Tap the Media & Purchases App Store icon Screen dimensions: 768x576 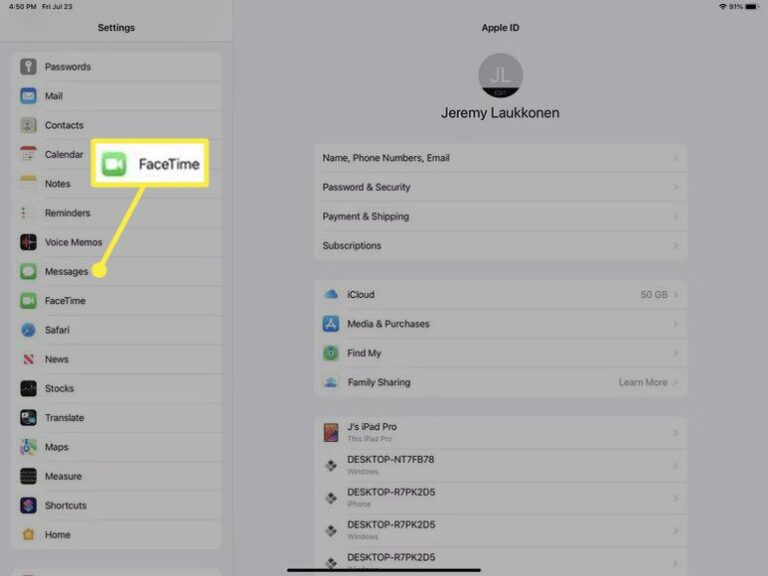point(331,324)
